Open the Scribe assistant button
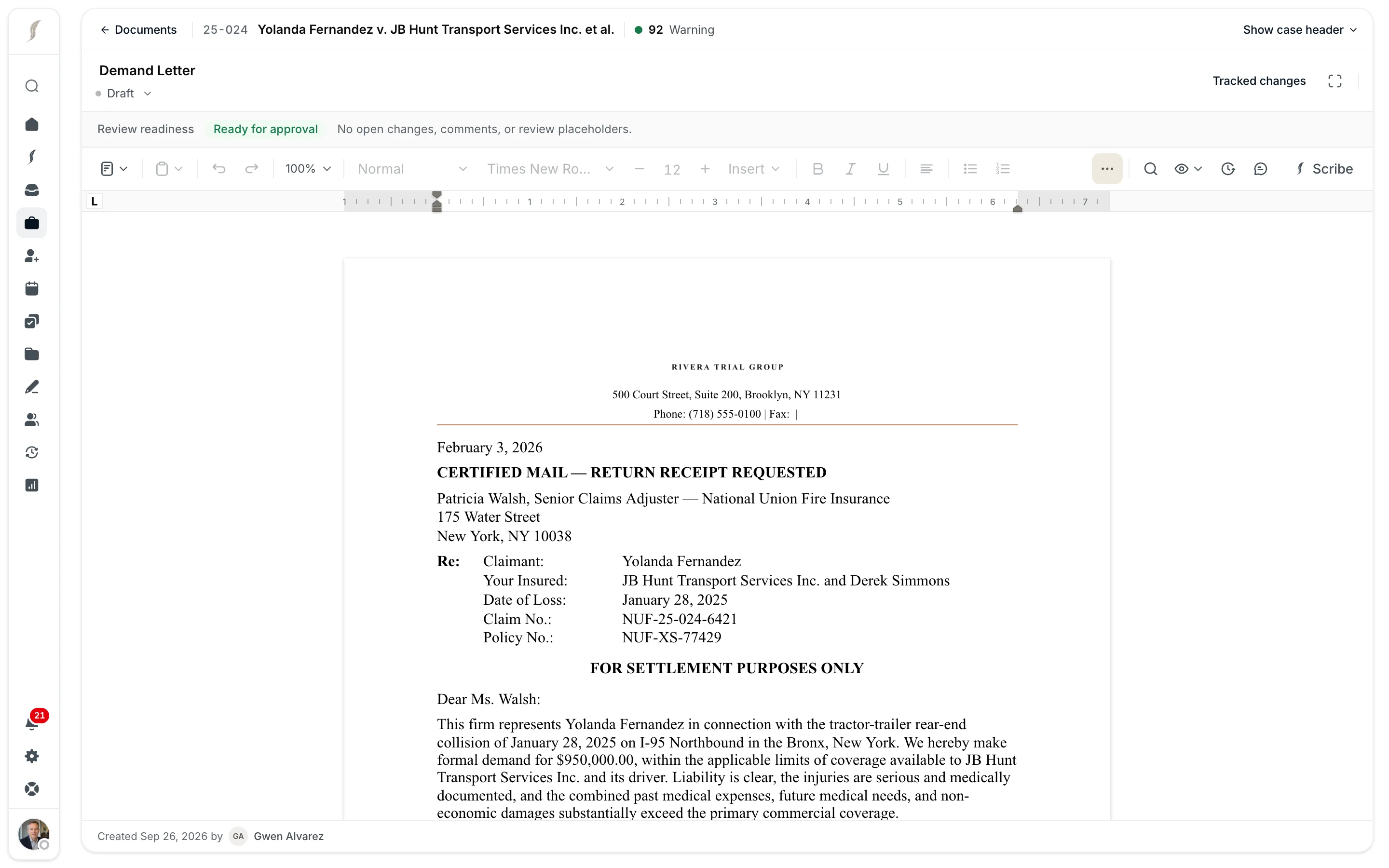The height and width of the screenshot is (868, 1389). (1324, 169)
